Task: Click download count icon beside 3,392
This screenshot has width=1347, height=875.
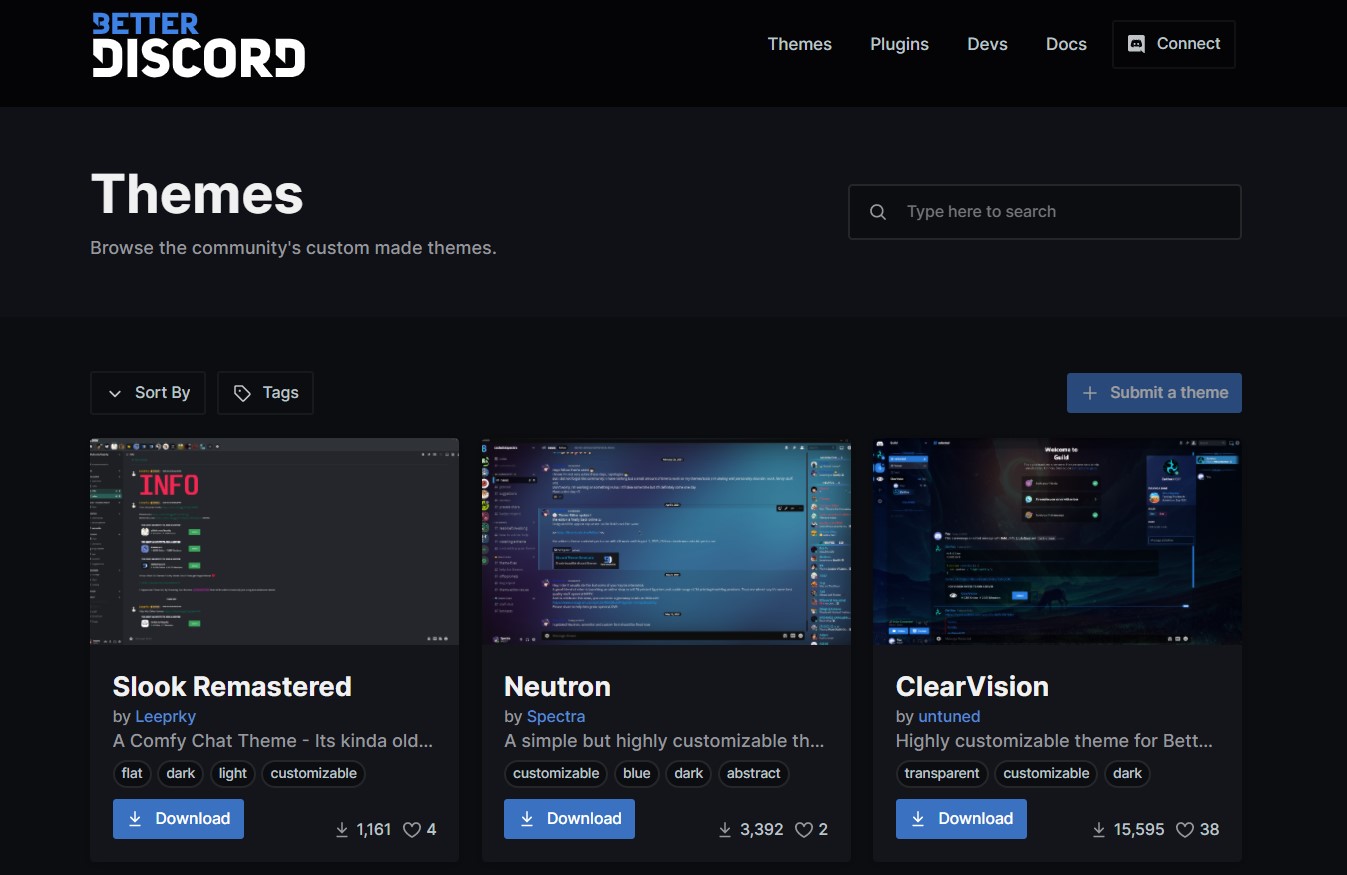Action: pos(726,829)
